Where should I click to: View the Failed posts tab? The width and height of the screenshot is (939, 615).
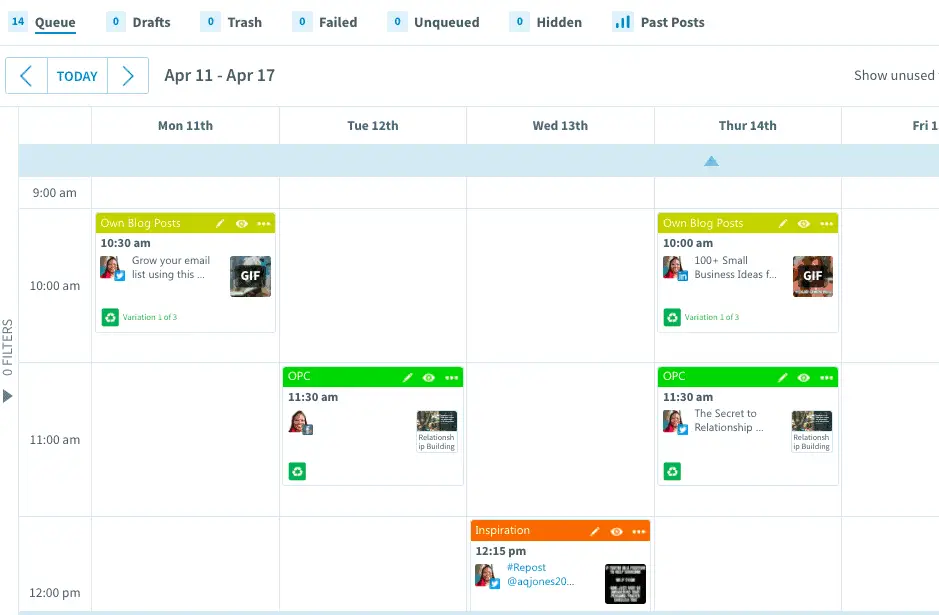[x=338, y=22]
